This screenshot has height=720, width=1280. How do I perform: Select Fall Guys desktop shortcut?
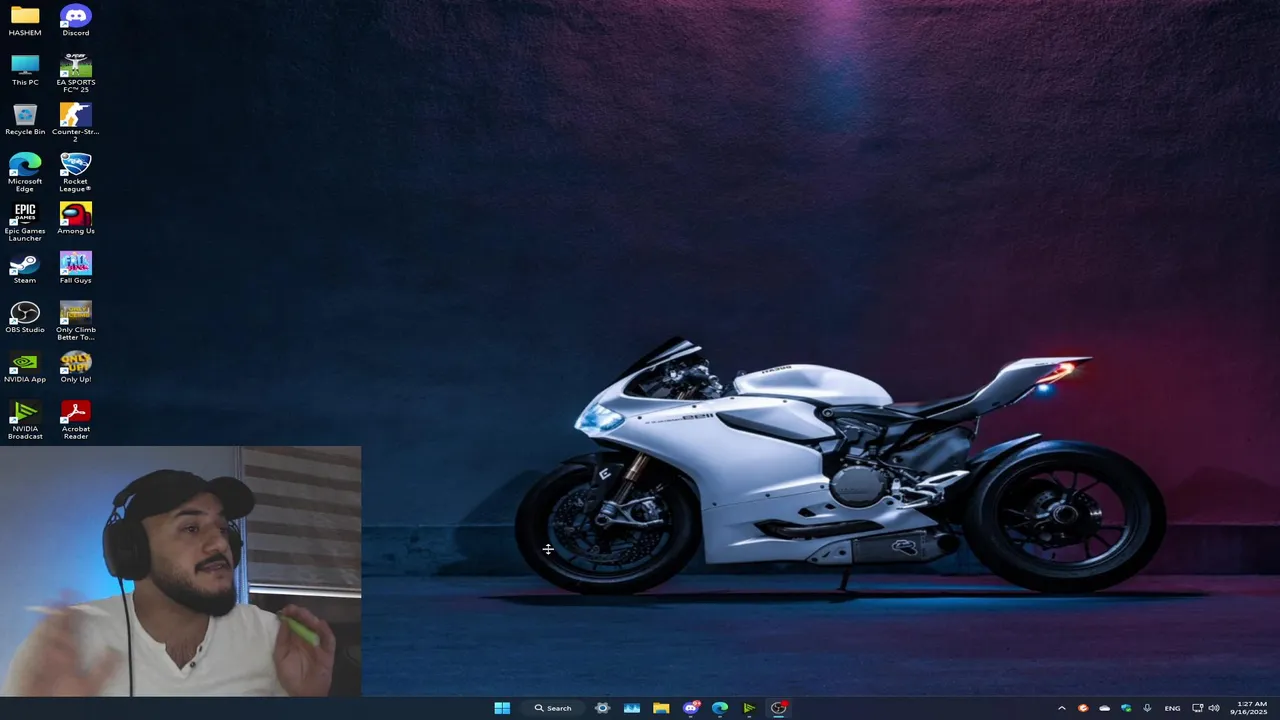(75, 268)
